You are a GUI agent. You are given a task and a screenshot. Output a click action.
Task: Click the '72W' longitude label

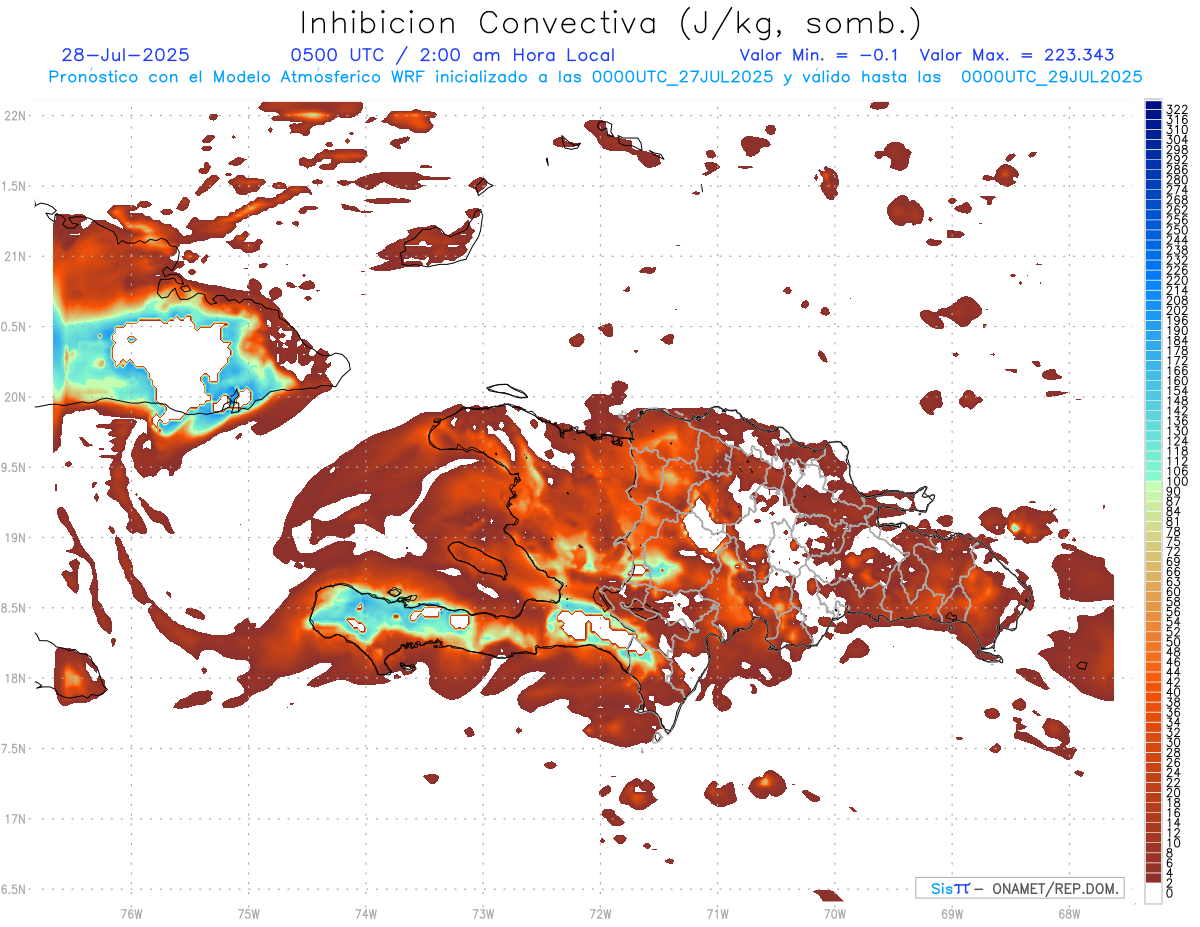point(600,913)
